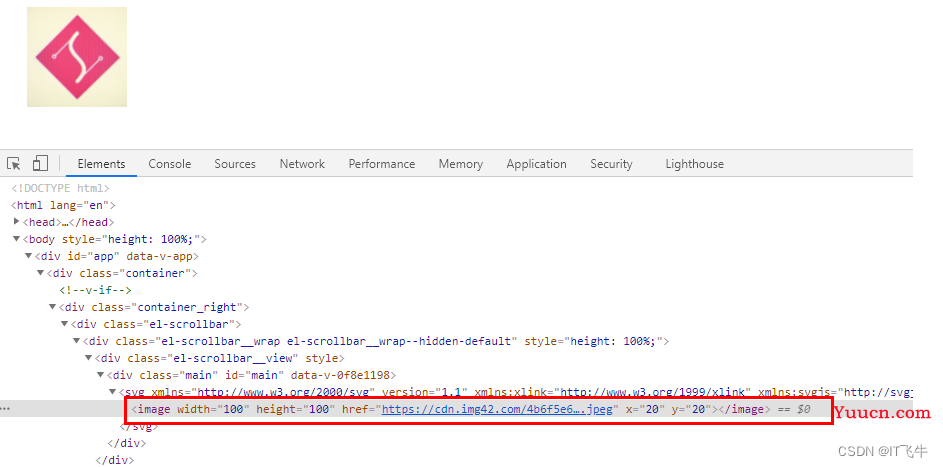
Task: Expand the head element node
Action: pyautogui.click(x=17, y=222)
